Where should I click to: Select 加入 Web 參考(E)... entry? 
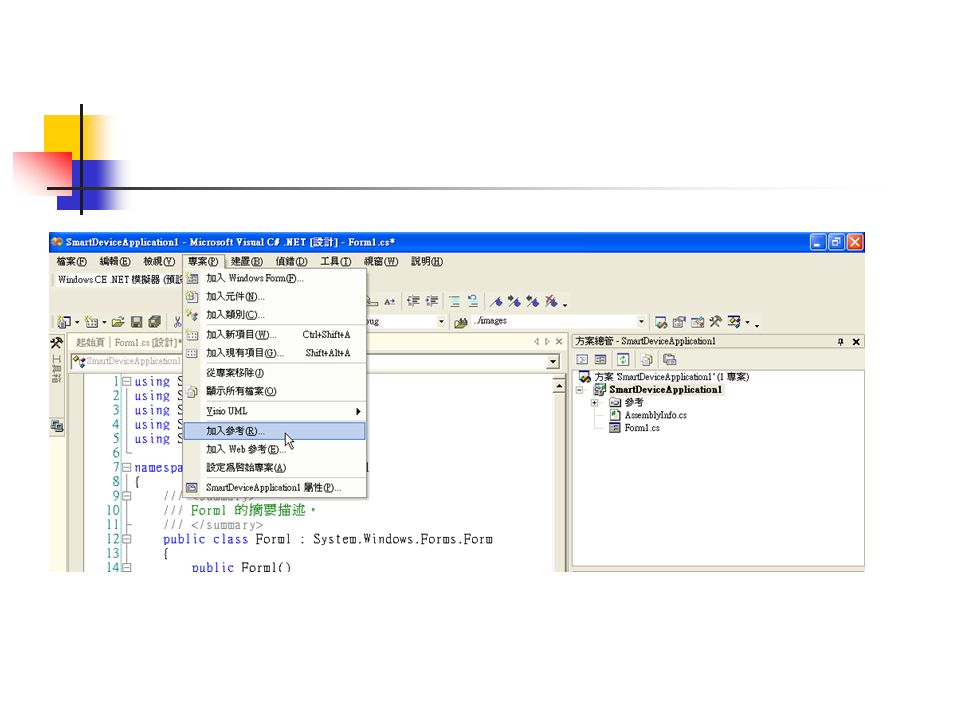point(275,449)
